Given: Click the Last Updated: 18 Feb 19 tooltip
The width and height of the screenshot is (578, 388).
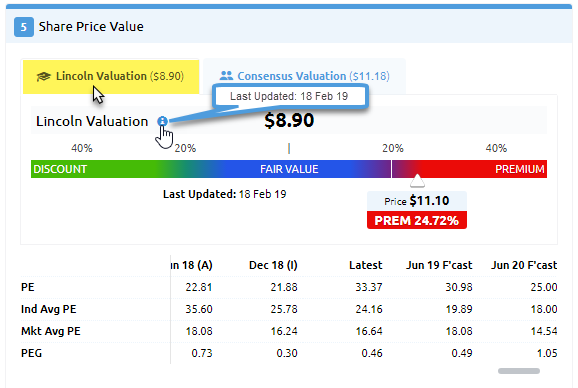Looking at the screenshot, I should 289,96.
